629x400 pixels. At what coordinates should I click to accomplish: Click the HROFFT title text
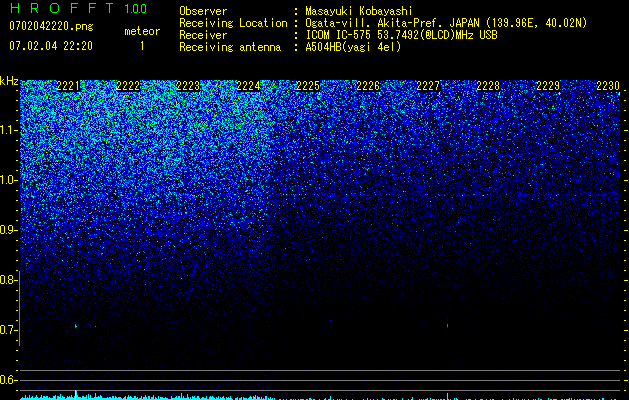[62, 8]
